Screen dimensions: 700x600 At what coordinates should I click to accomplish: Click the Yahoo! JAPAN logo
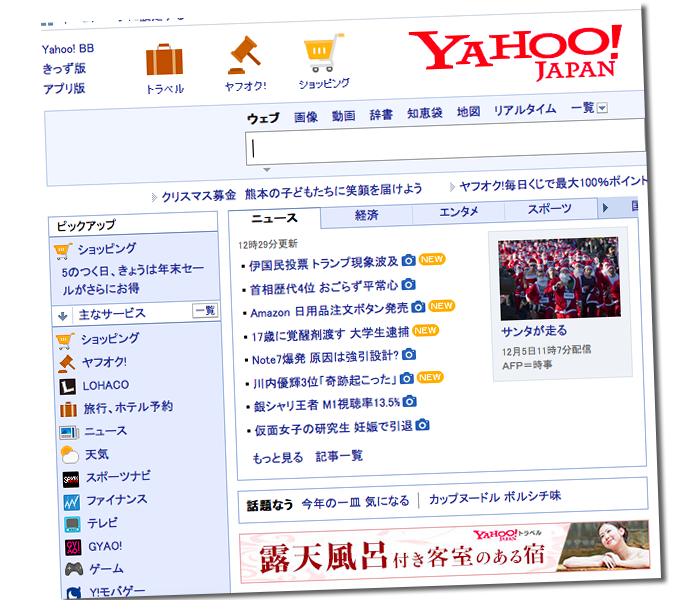(516, 53)
